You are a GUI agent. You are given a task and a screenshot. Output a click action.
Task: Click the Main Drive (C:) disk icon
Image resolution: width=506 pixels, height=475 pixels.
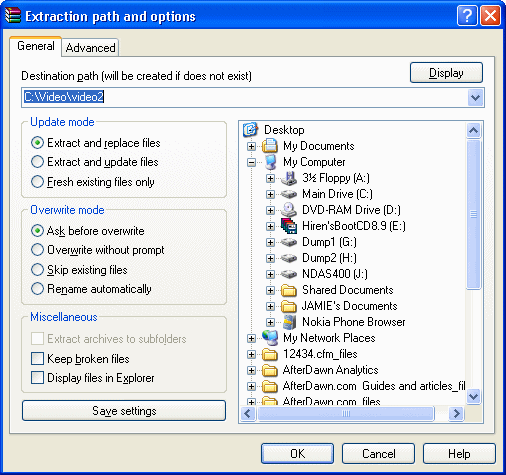pyautogui.click(x=289, y=194)
